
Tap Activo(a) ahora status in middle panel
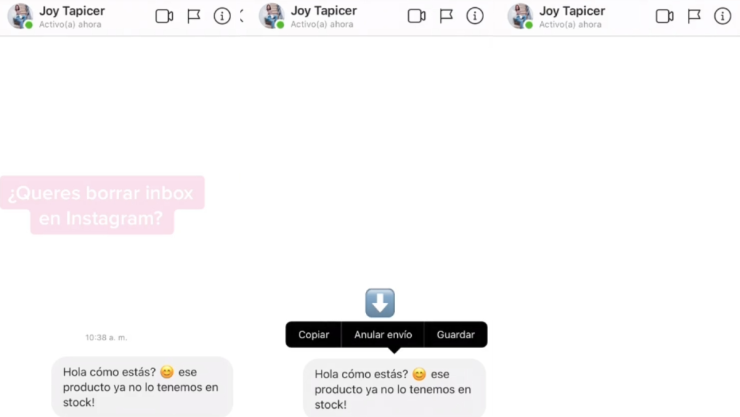322,25
